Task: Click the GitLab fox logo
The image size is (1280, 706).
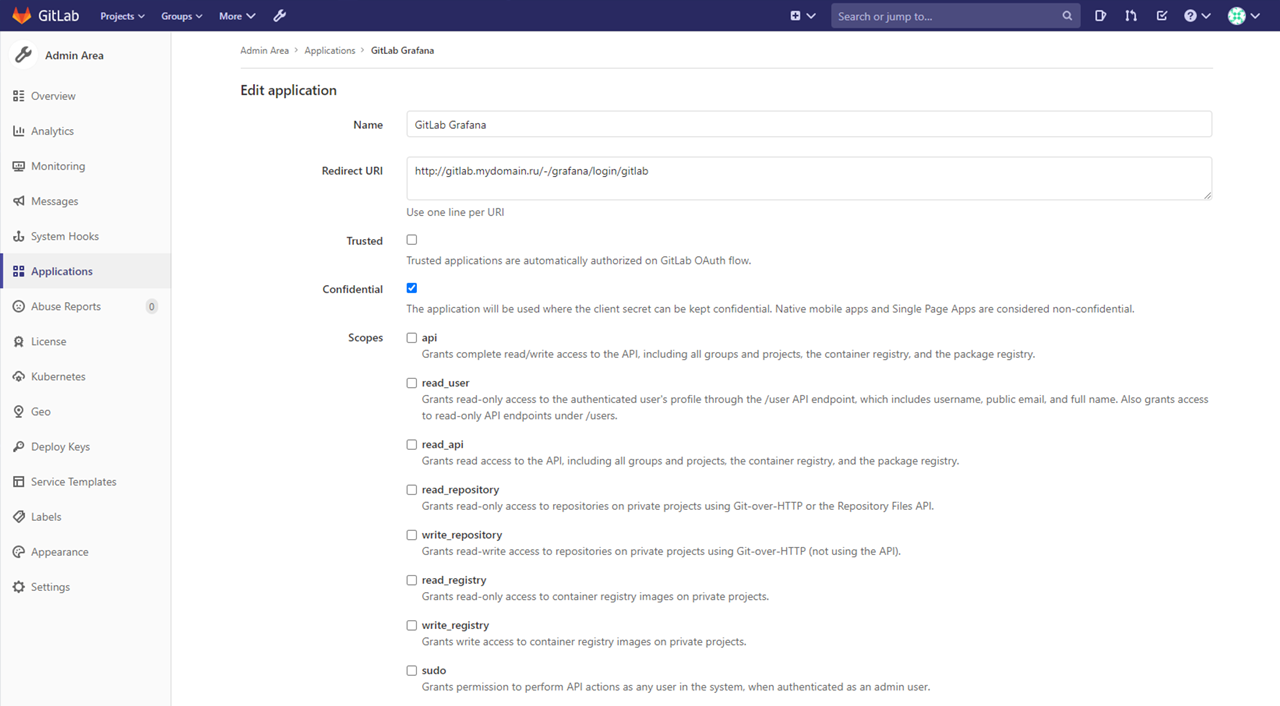Action: (22, 16)
